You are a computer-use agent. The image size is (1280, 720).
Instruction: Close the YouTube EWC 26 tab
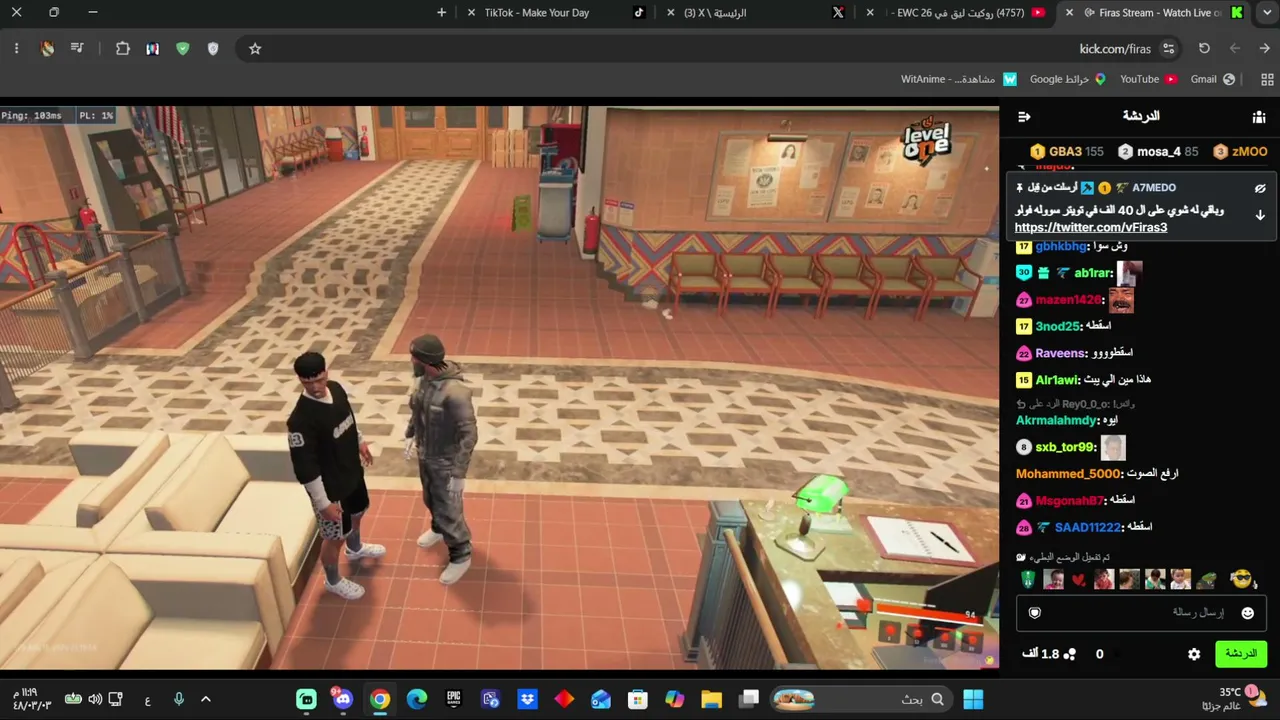(x=870, y=13)
